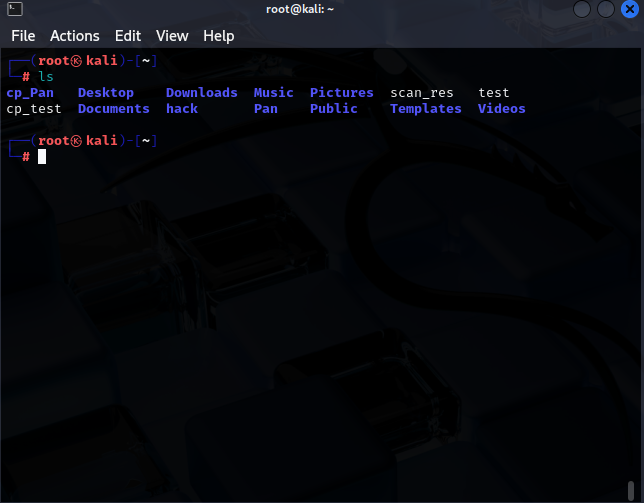Click the Pan directory name
This screenshot has width=644, height=503.
[266, 109]
